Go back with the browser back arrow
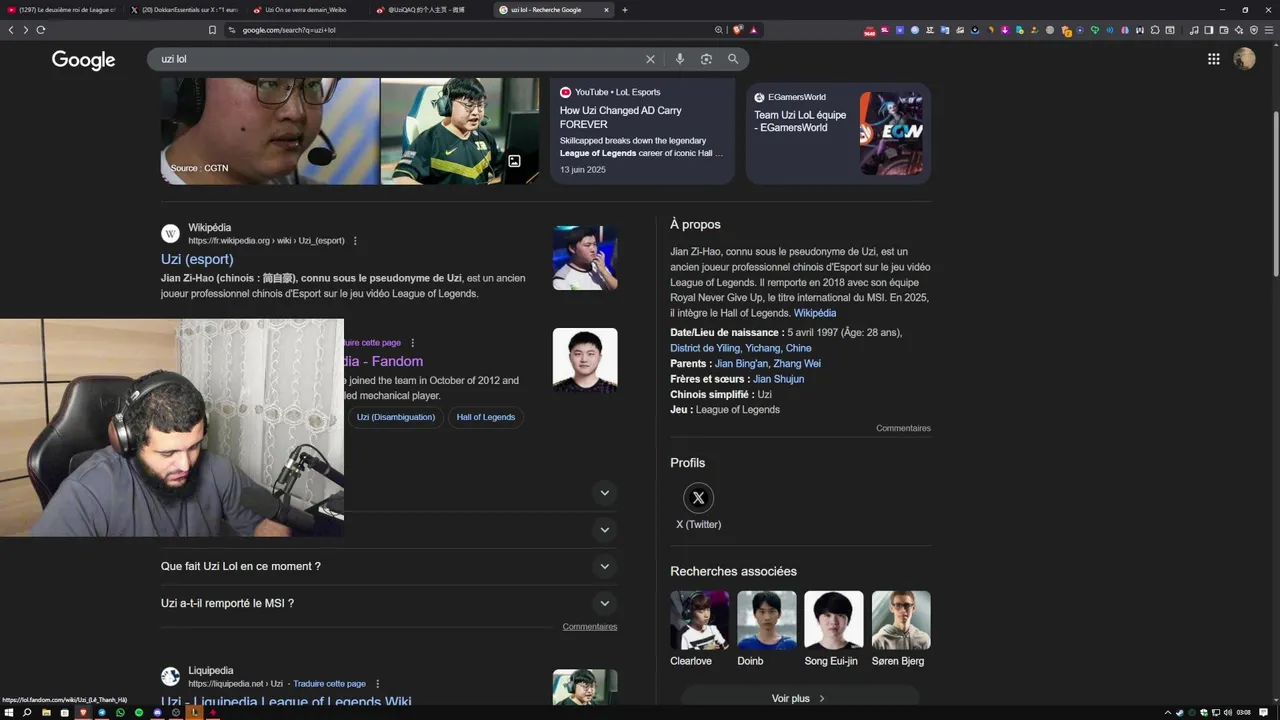The image size is (1280, 720). (x=11, y=30)
